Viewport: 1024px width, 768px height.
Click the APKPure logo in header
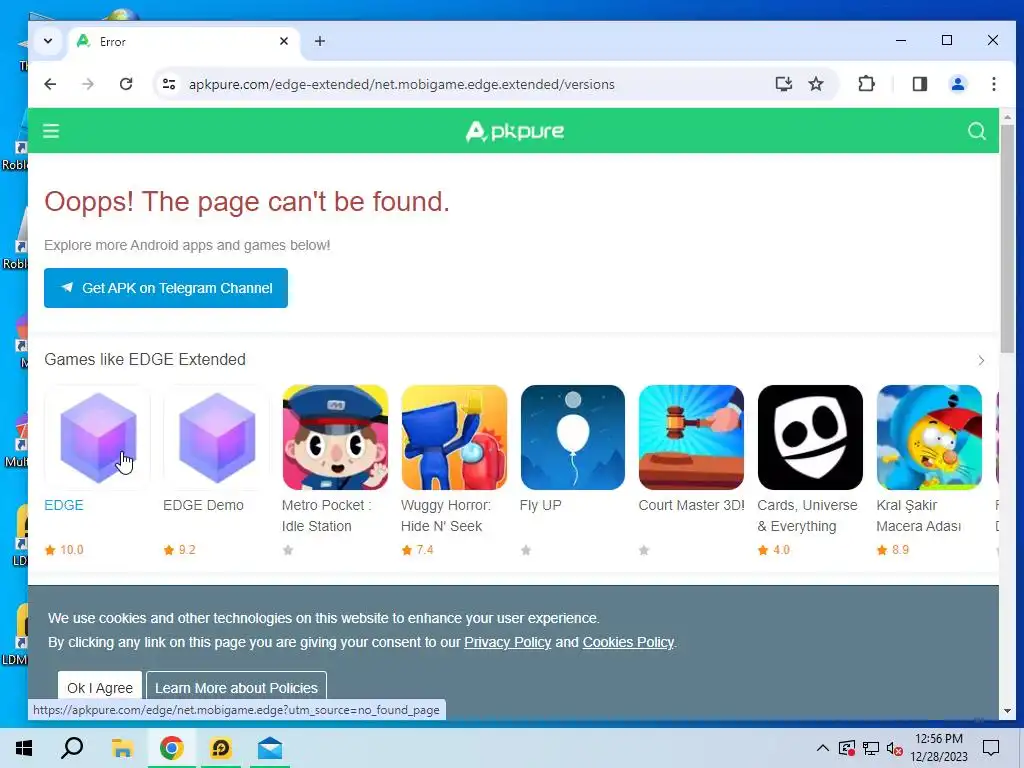(515, 131)
